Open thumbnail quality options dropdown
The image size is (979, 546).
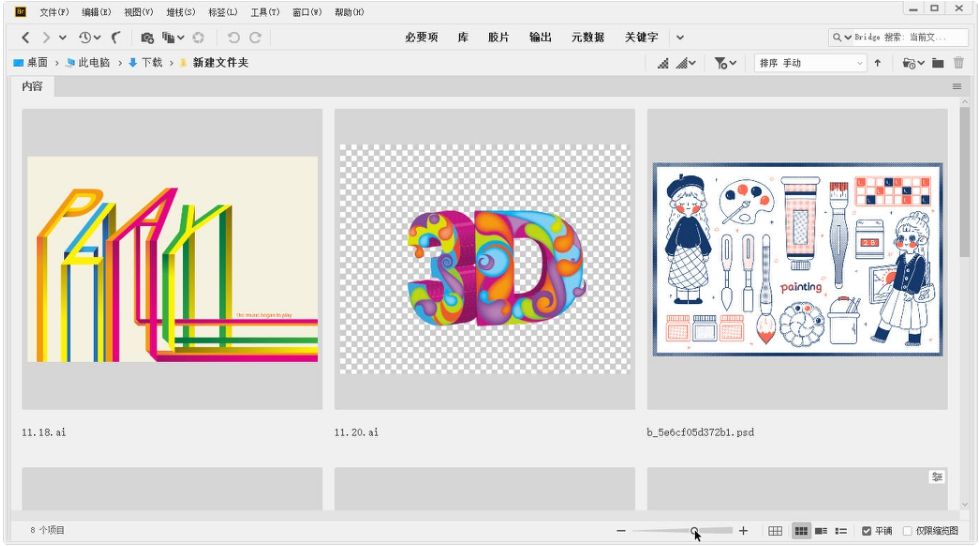(686, 63)
